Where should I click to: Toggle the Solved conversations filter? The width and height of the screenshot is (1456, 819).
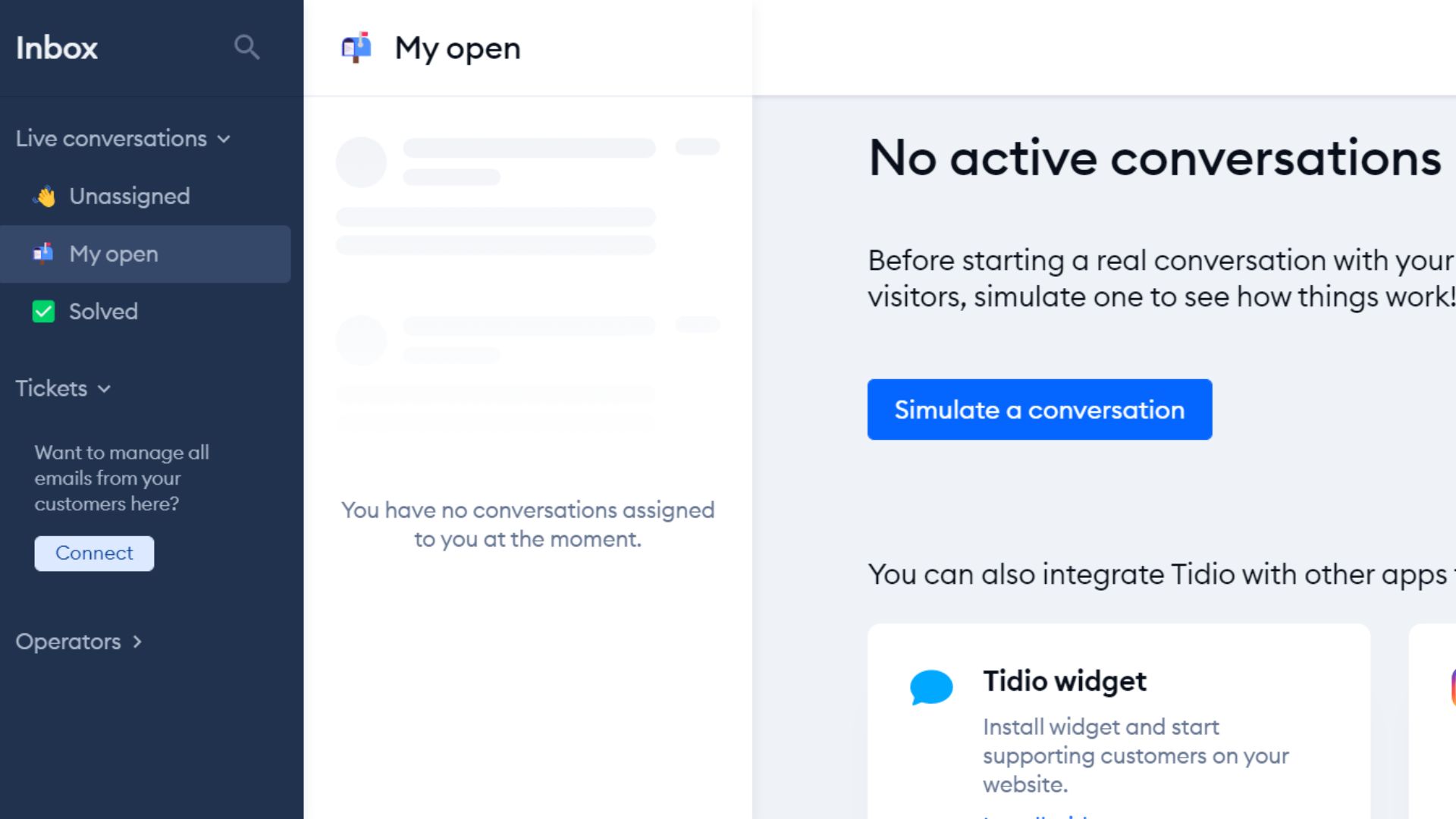pyautogui.click(x=103, y=311)
